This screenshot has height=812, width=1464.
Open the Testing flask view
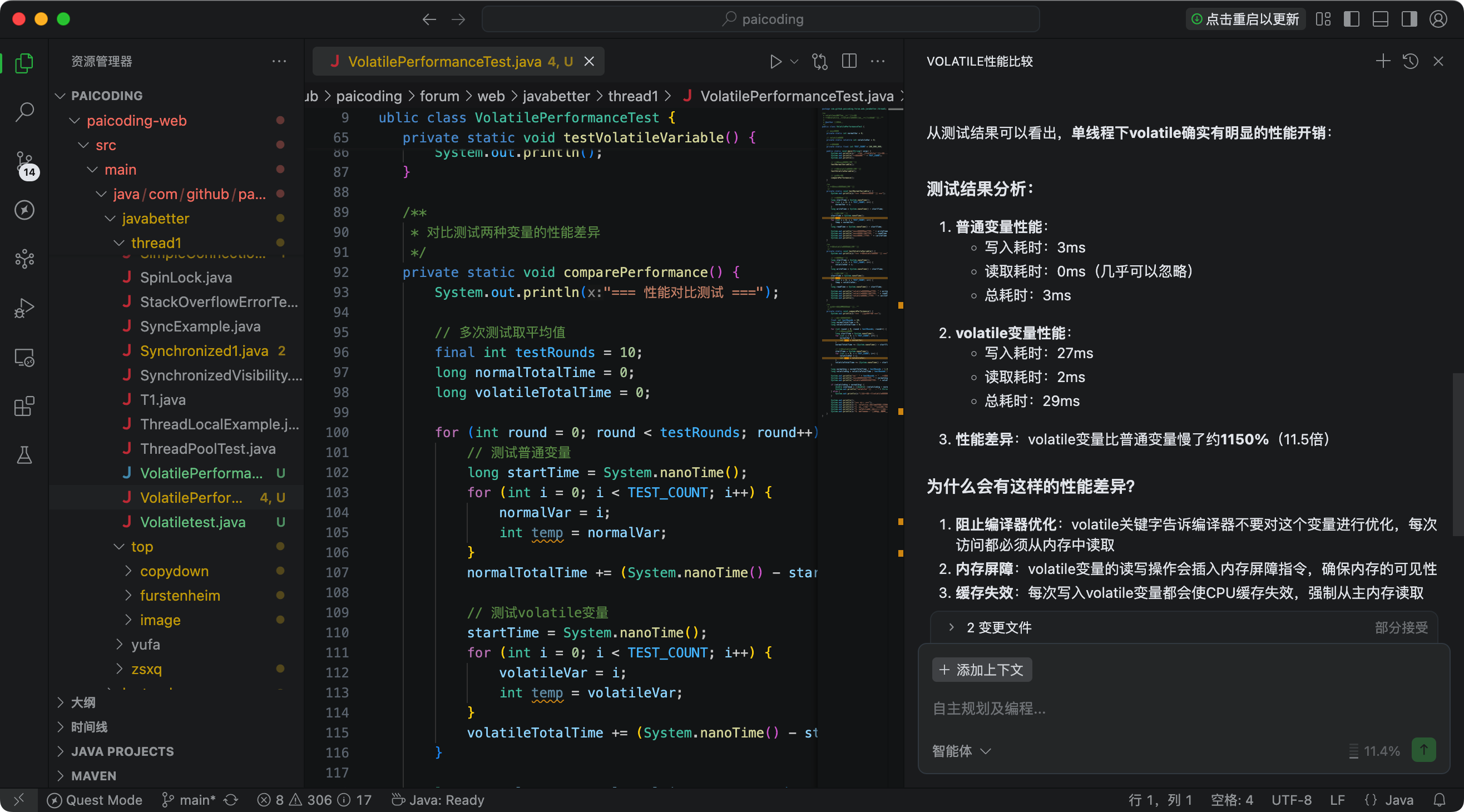pyautogui.click(x=24, y=454)
